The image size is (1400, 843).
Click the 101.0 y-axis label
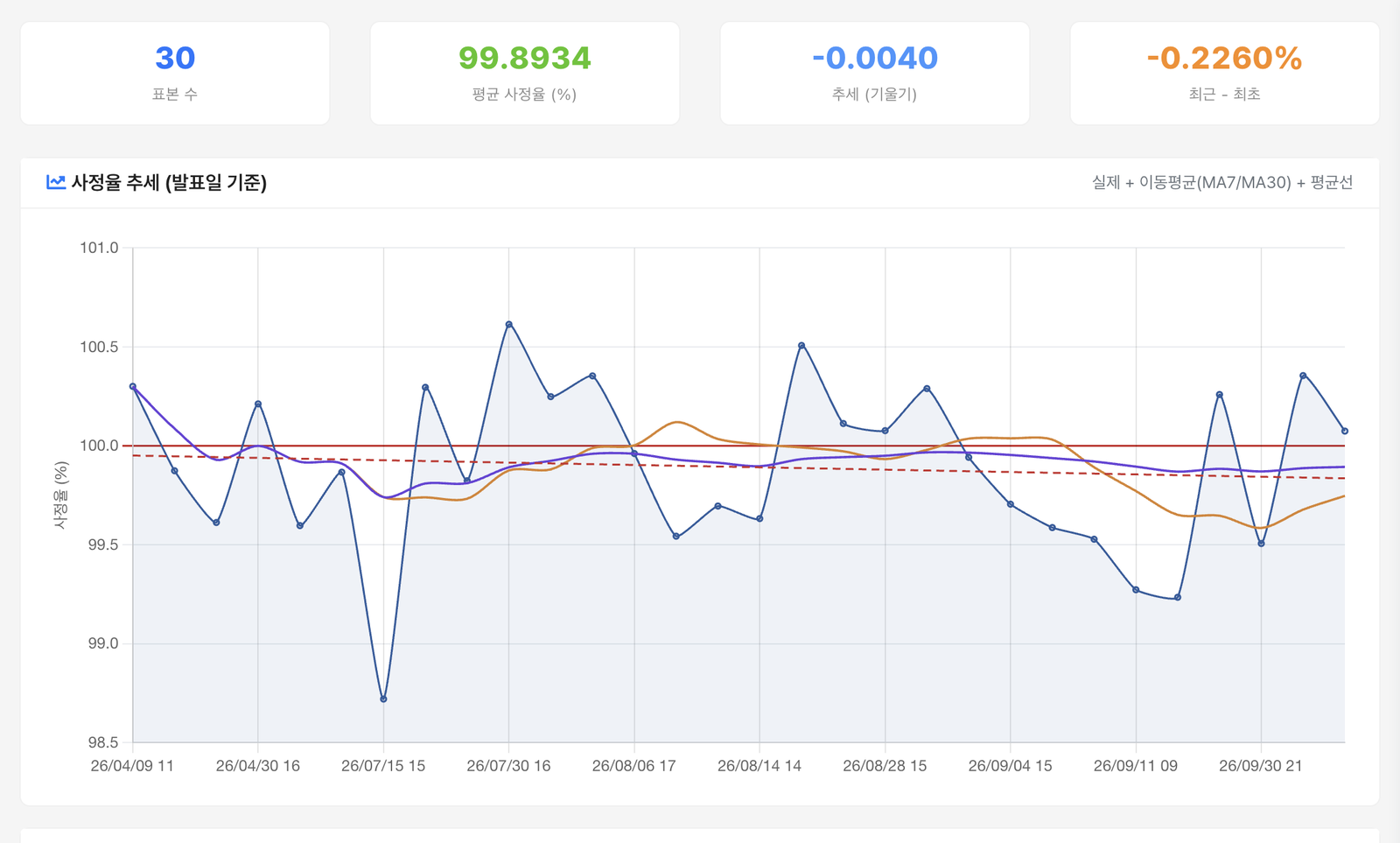pos(99,248)
